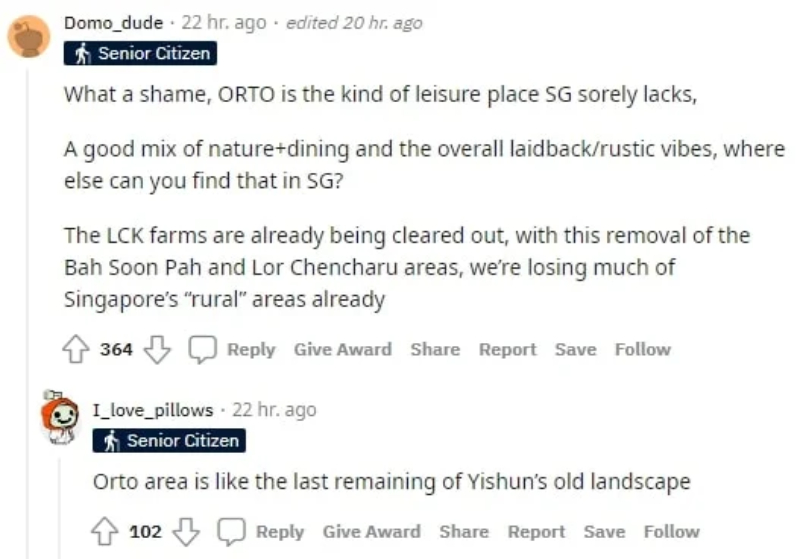800x559 pixels.
Task: Click reply speech bubble on Domo_dude's comment
Action: point(203,350)
